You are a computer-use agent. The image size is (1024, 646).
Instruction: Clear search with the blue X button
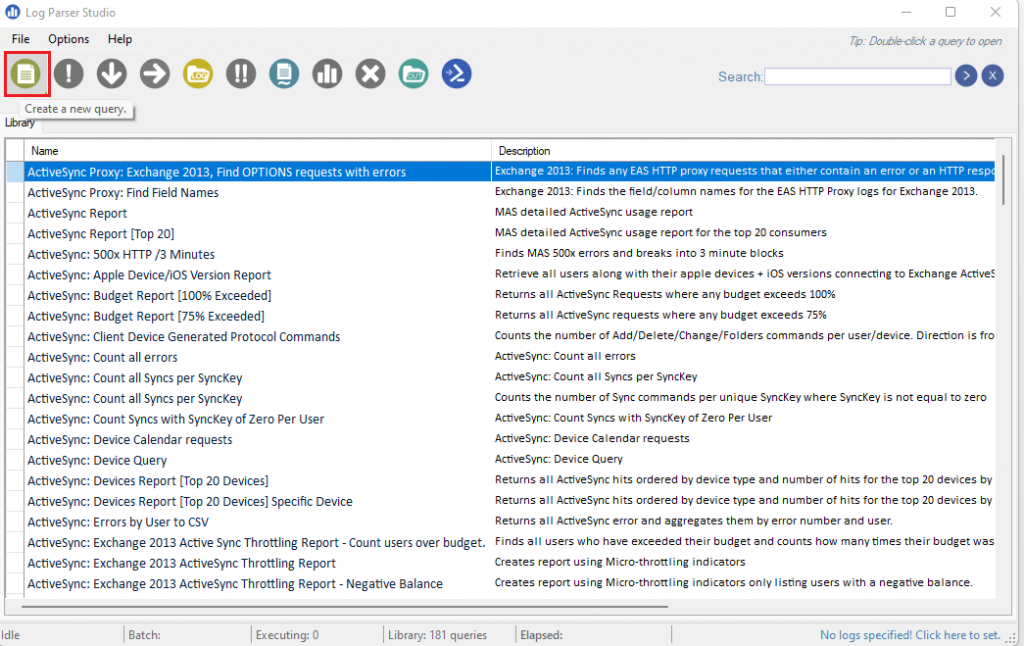coord(993,76)
